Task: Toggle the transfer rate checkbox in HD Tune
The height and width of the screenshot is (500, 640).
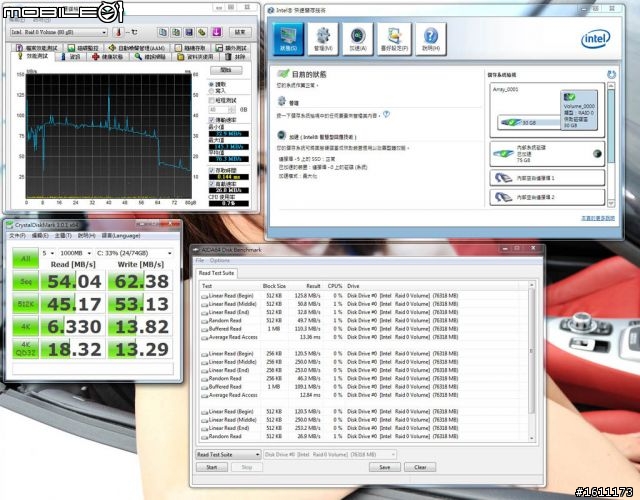Action: 211,120
